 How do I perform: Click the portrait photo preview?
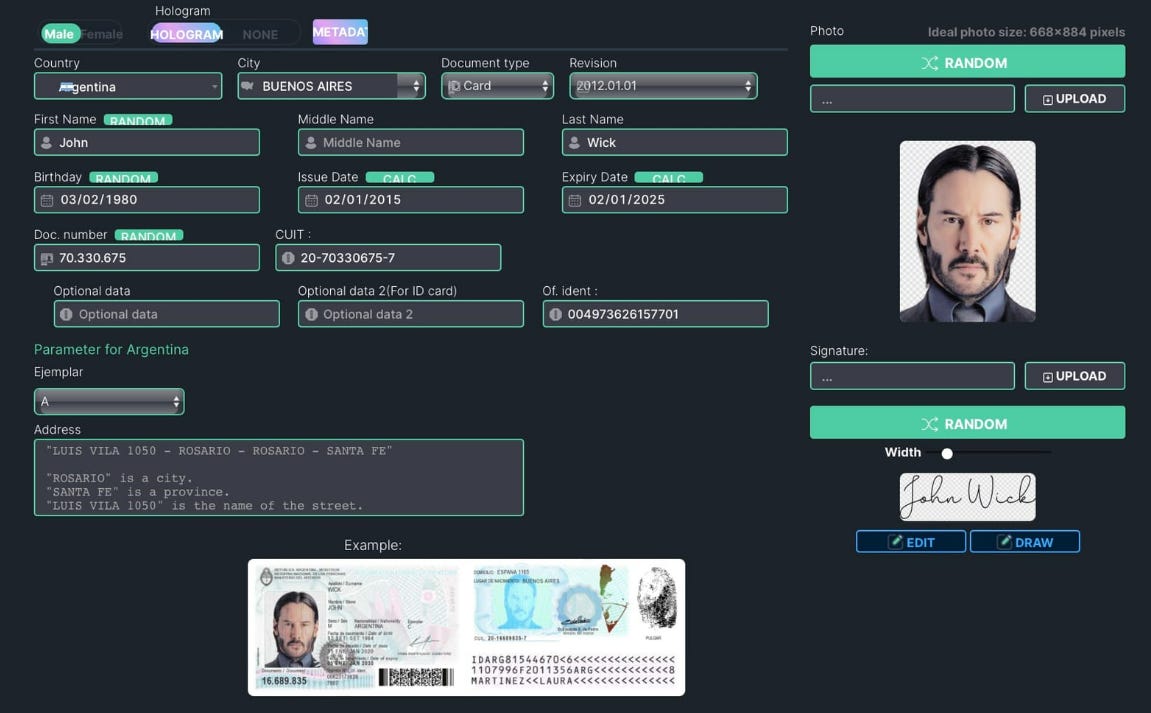[x=967, y=231]
